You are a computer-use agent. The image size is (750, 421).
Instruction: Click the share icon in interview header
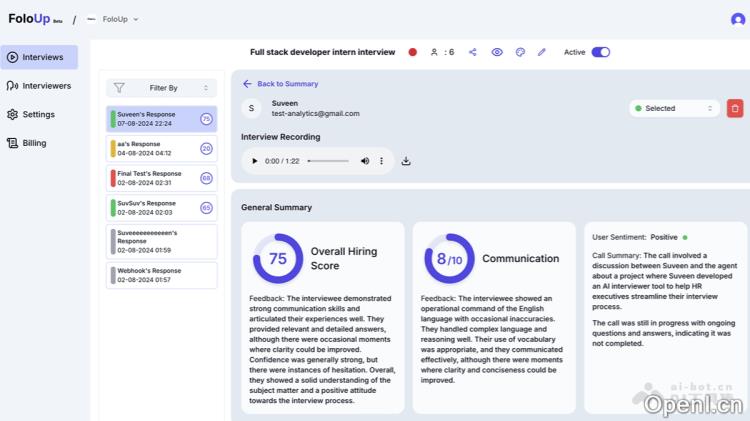click(x=473, y=52)
